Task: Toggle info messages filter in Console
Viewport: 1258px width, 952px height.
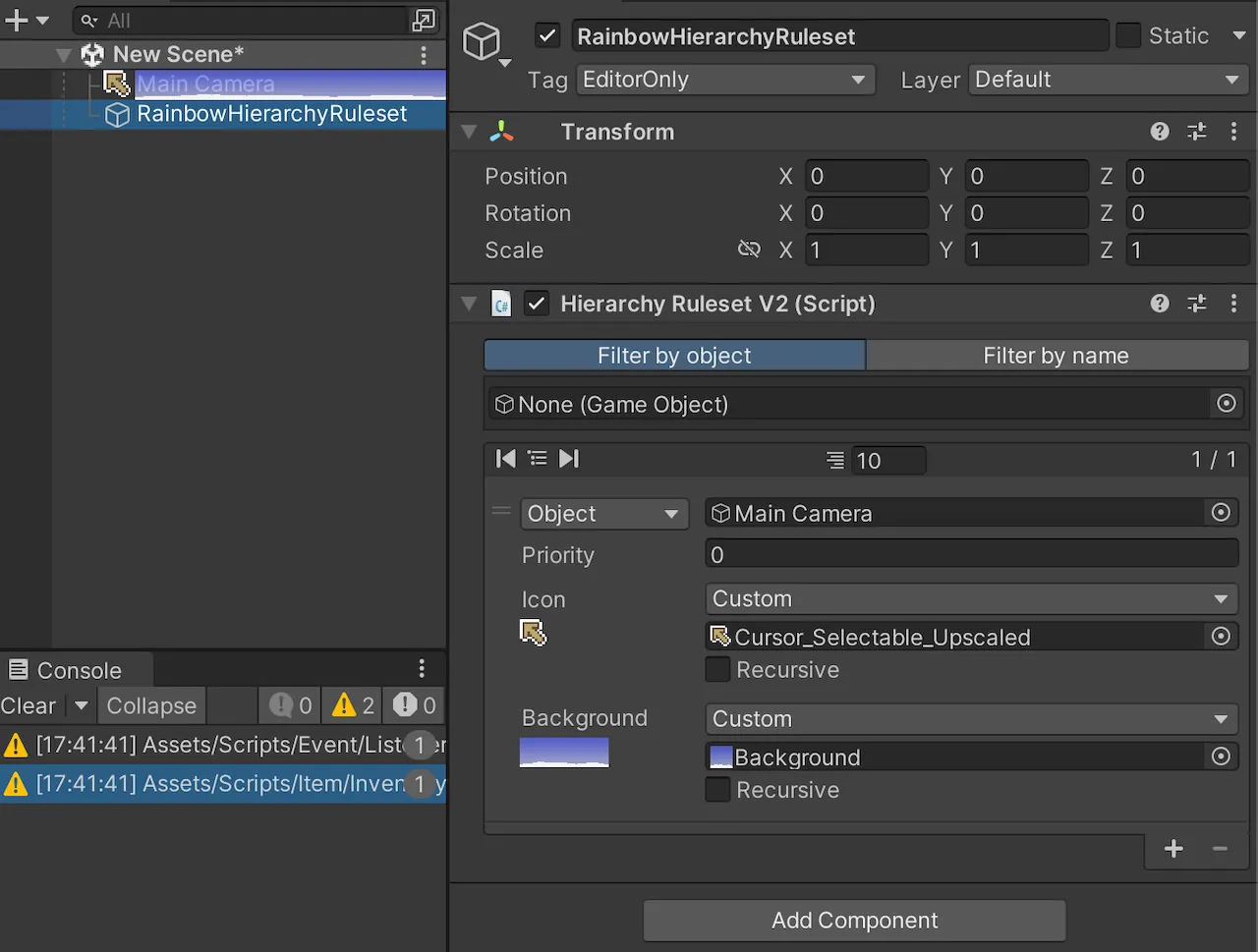Action: (x=291, y=705)
